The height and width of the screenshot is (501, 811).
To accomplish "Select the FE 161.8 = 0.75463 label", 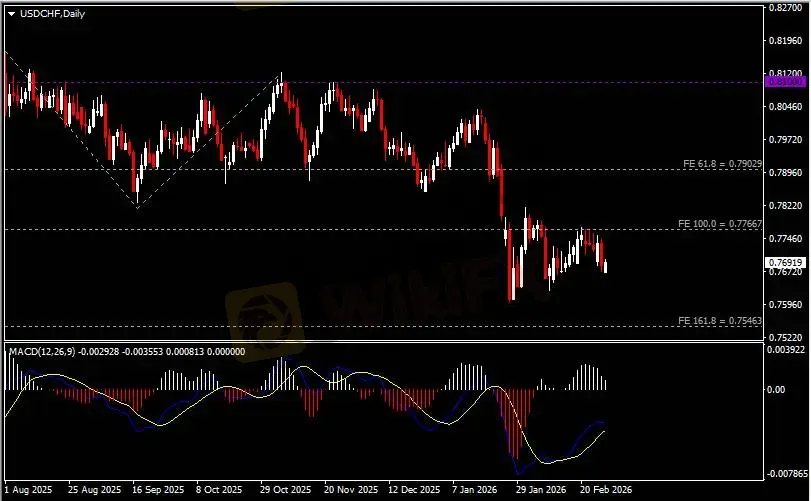I will 720,321.
